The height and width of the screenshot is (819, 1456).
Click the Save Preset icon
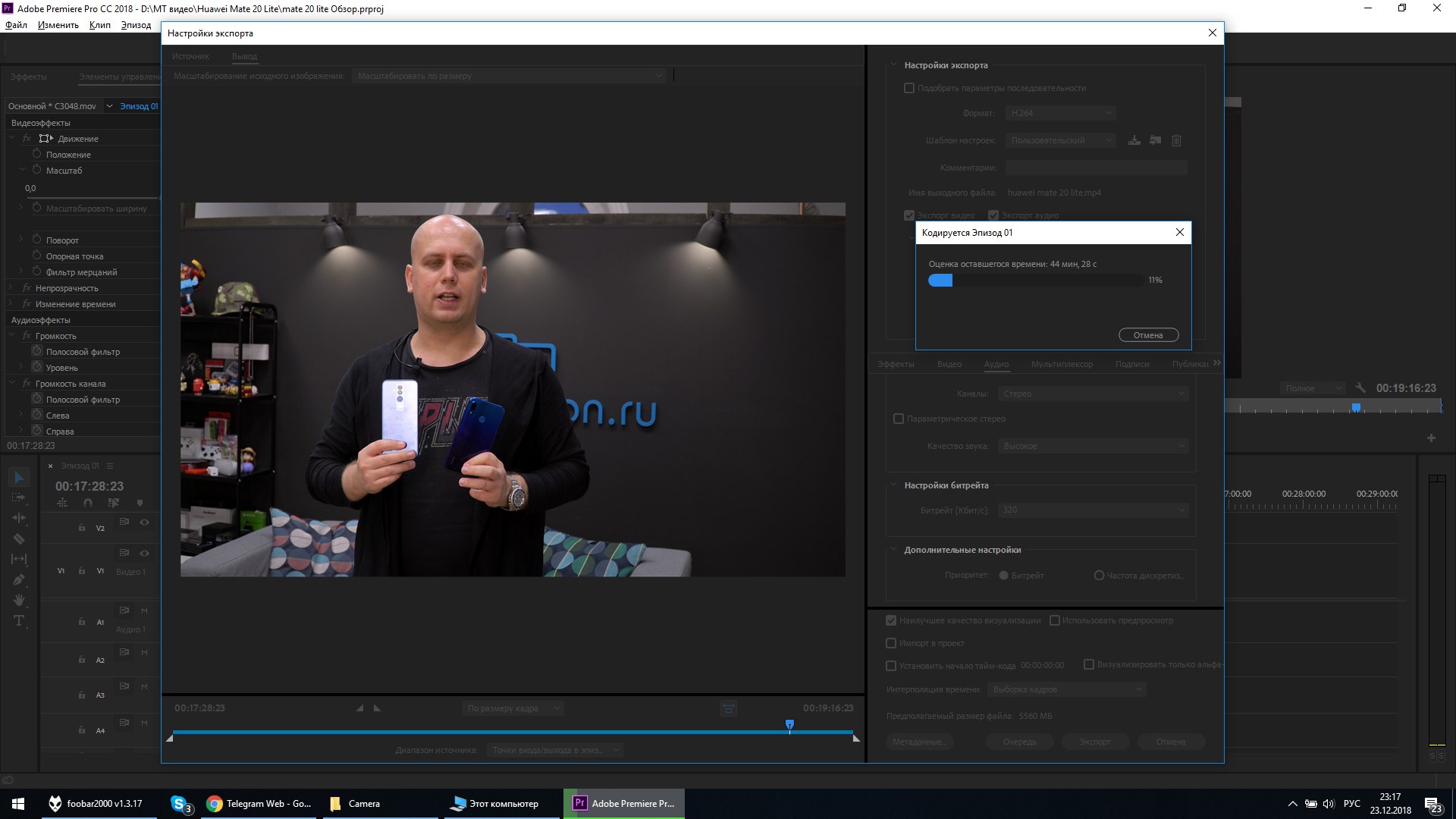pyautogui.click(x=1134, y=140)
